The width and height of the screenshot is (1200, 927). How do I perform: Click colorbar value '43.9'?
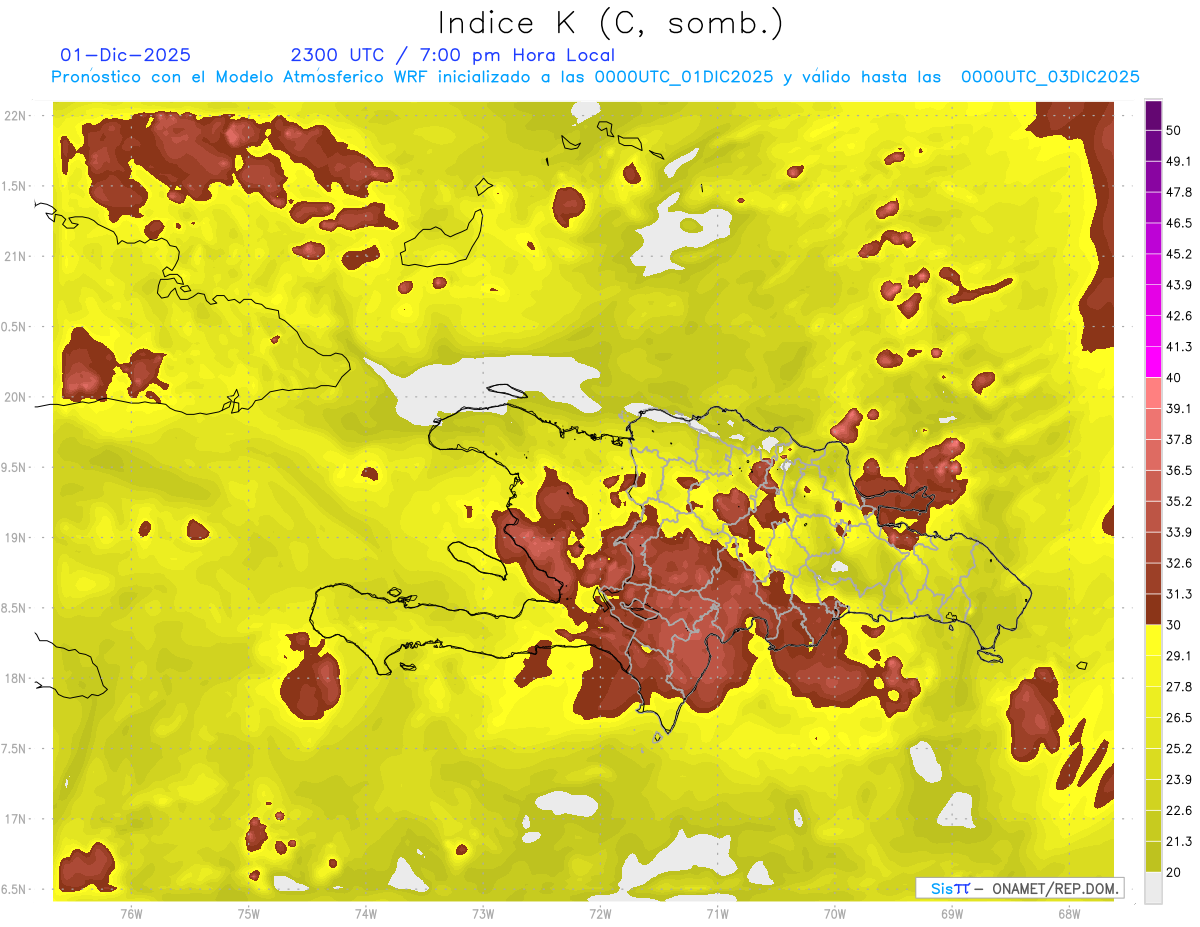click(1179, 285)
